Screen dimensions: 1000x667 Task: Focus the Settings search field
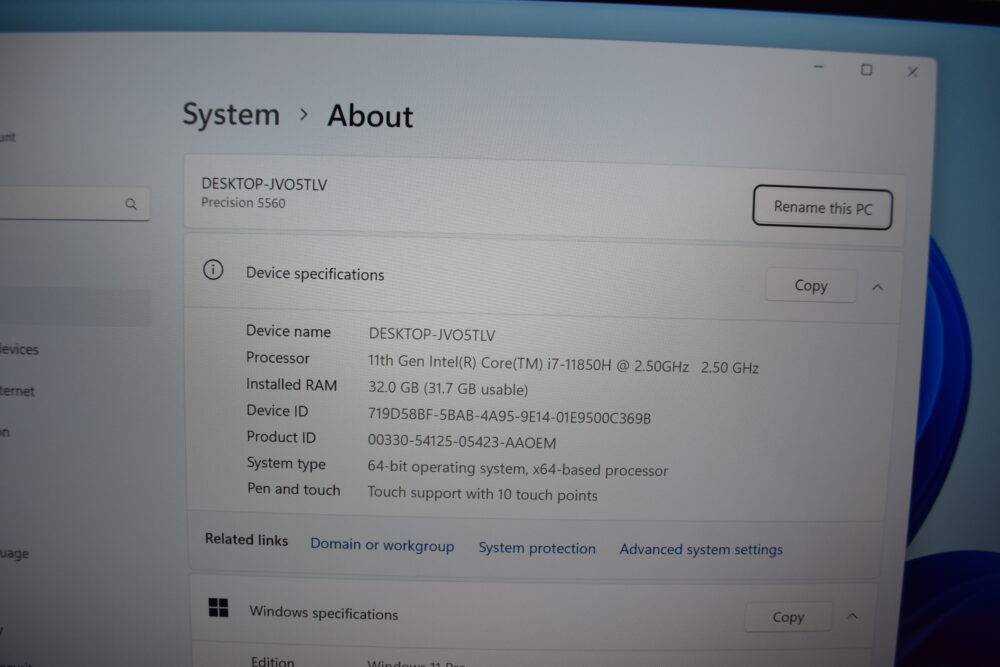click(73, 203)
